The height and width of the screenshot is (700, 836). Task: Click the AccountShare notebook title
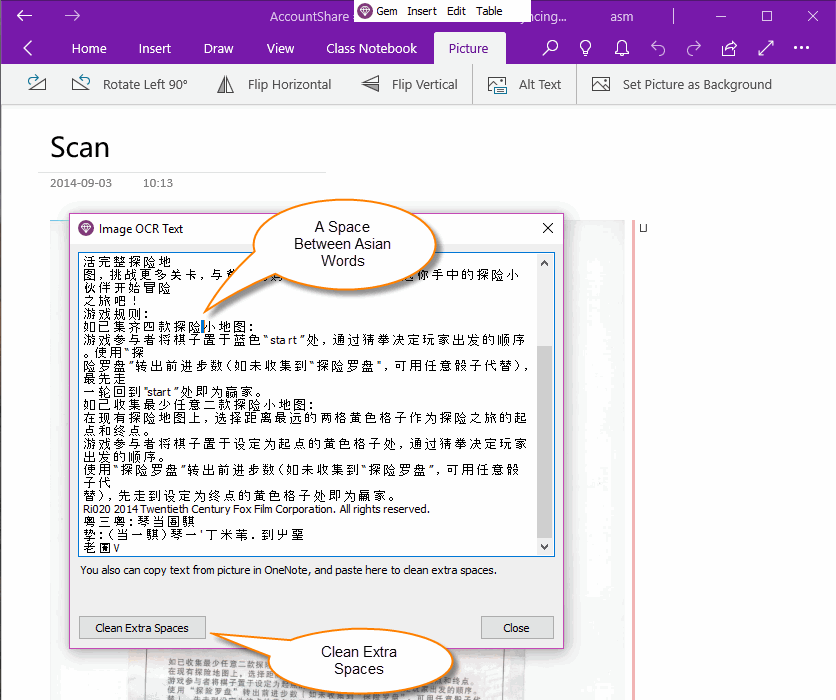coord(309,17)
